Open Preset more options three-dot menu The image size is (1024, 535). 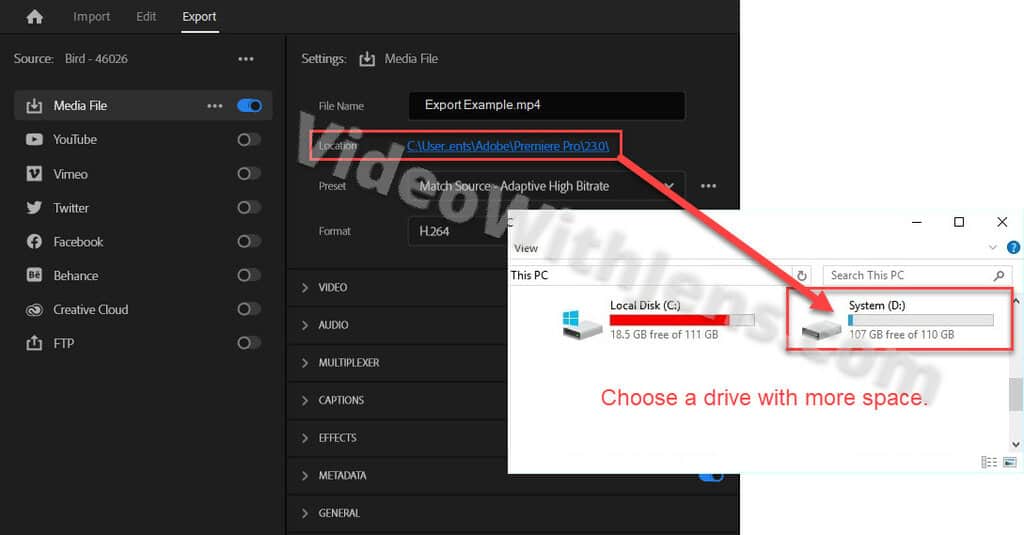(709, 186)
